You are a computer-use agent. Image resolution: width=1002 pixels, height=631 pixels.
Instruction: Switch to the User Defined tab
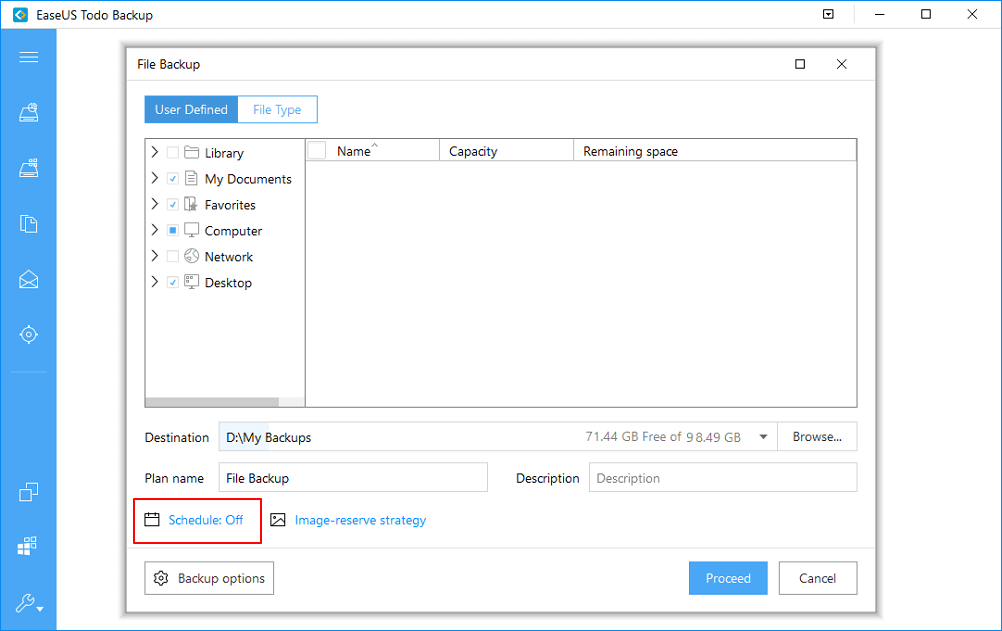pyautogui.click(x=191, y=109)
